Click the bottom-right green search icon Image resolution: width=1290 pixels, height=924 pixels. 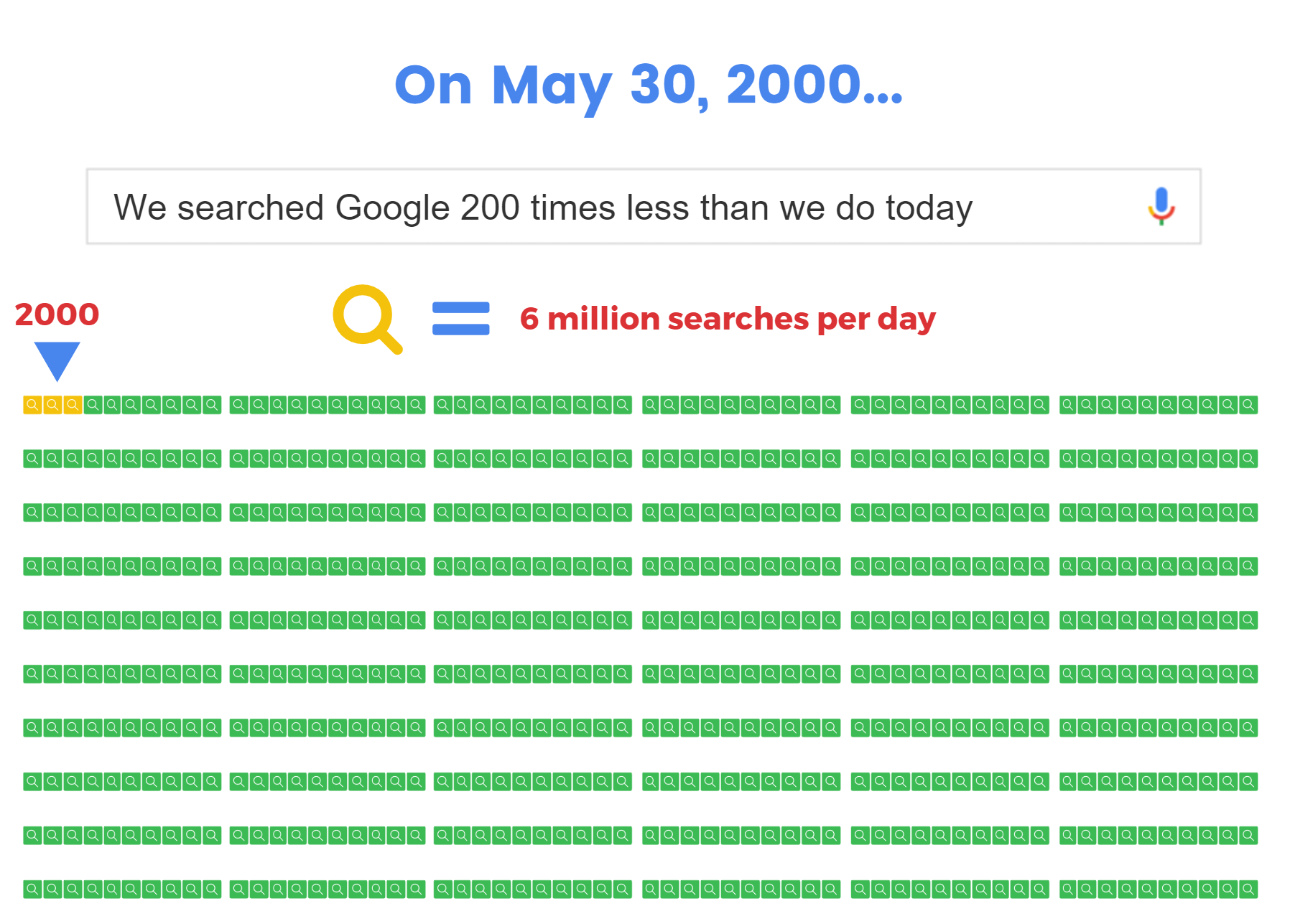[1248, 889]
